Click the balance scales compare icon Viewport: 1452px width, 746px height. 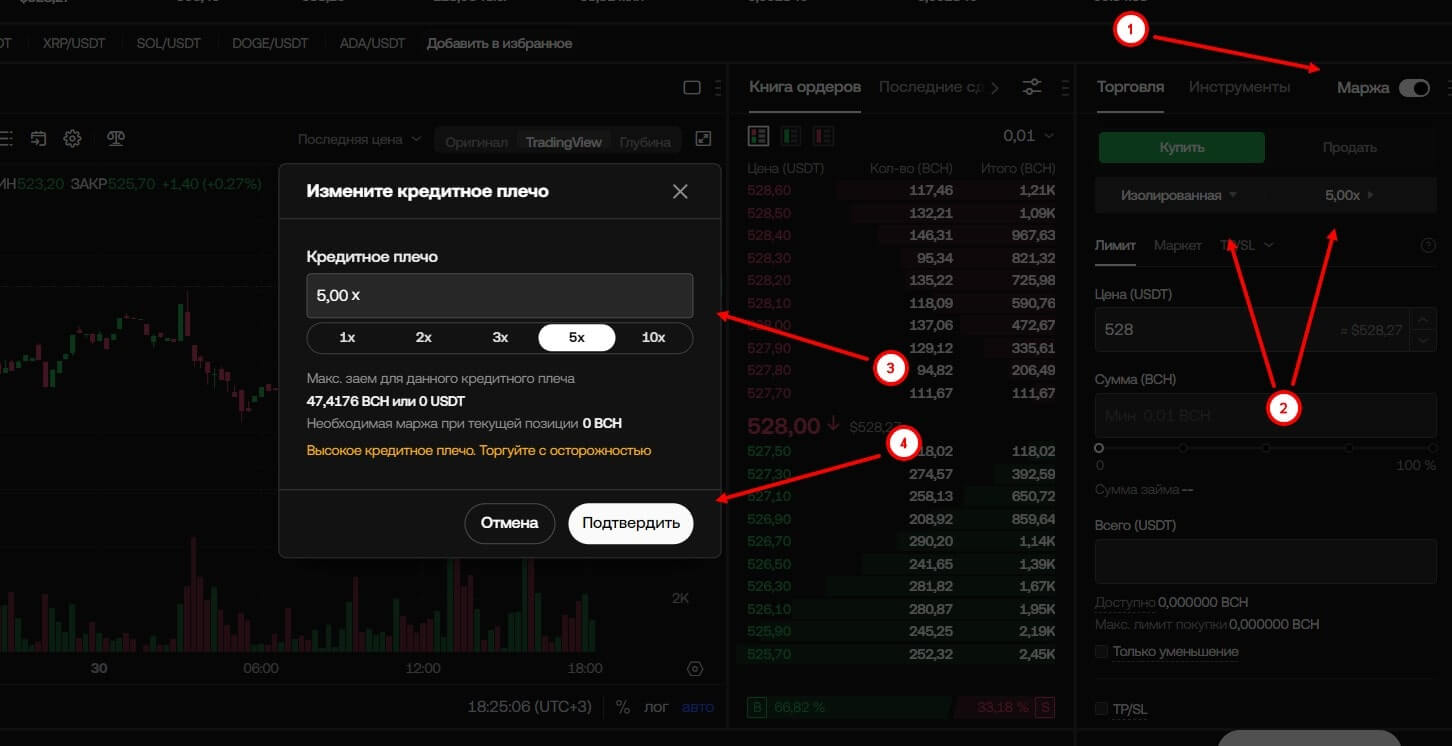[116, 139]
